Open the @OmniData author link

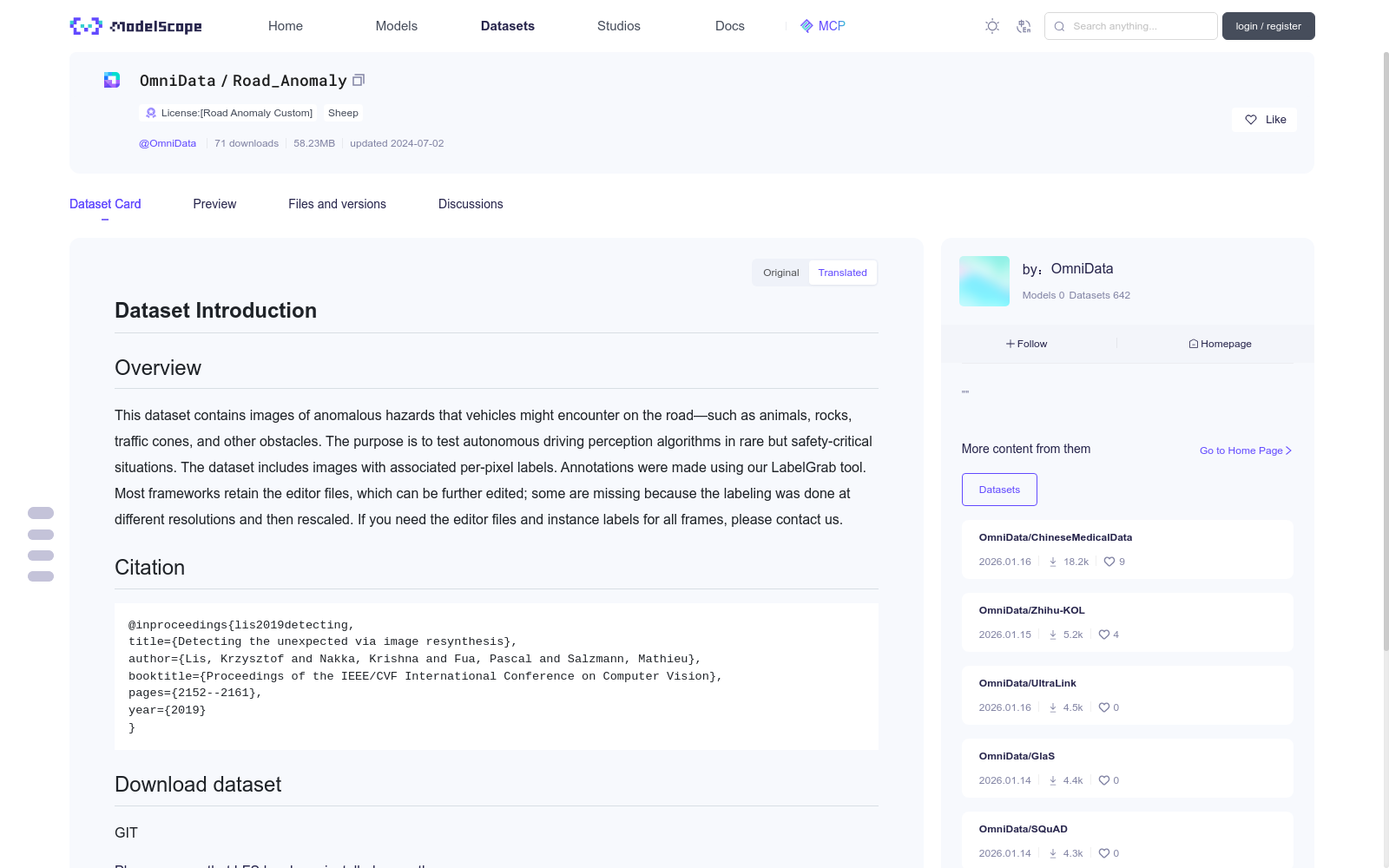coord(168,143)
